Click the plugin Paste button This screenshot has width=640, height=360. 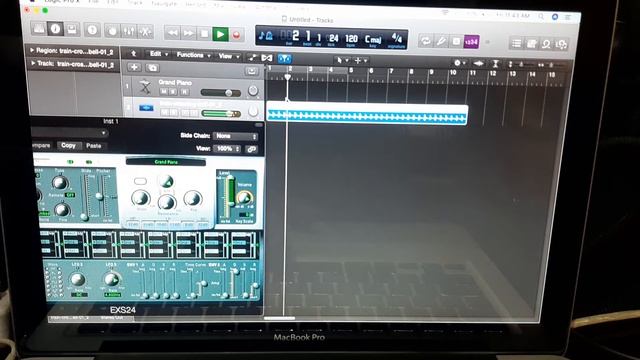click(93, 146)
